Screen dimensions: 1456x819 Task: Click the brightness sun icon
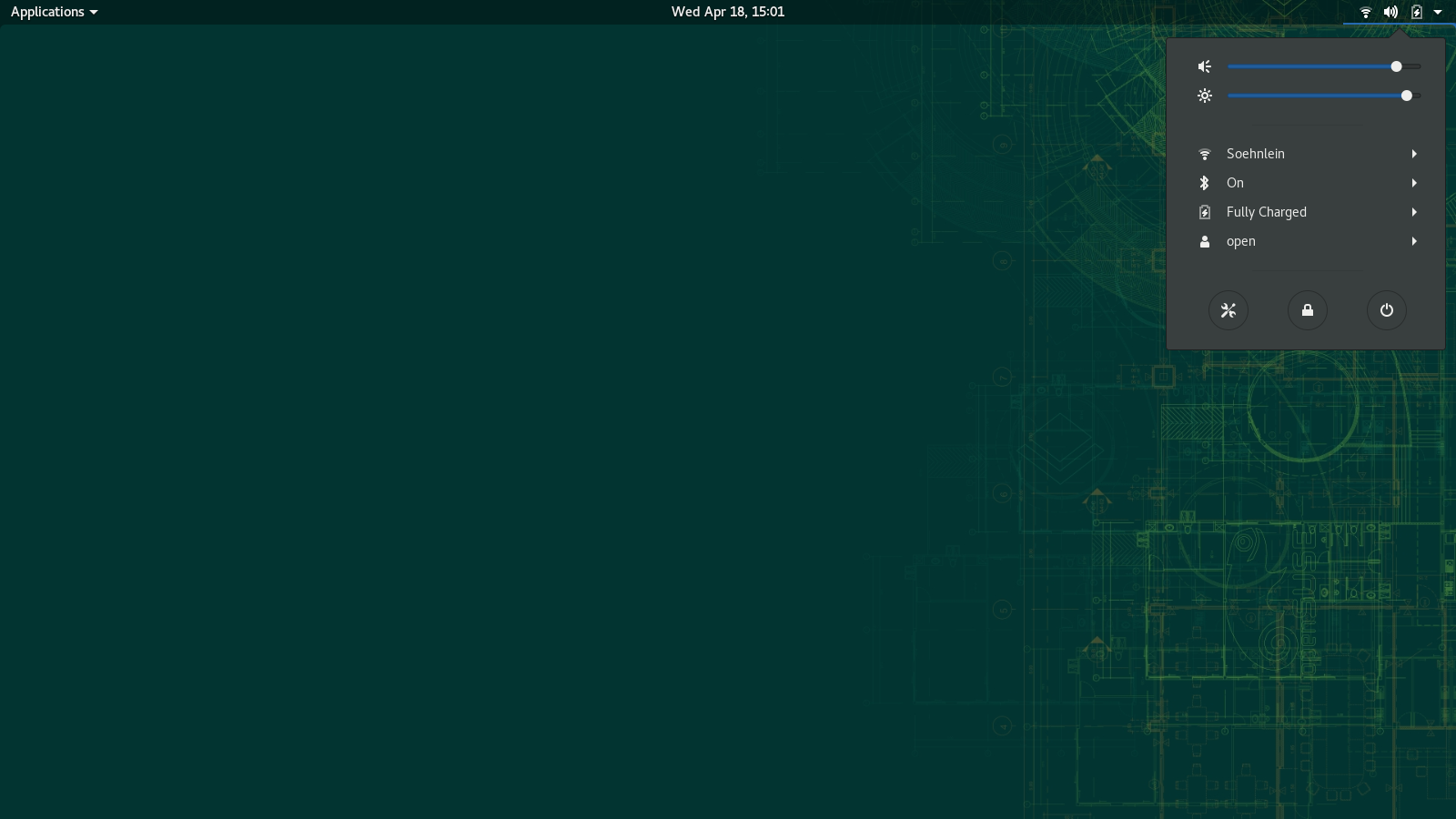click(1205, 96)
